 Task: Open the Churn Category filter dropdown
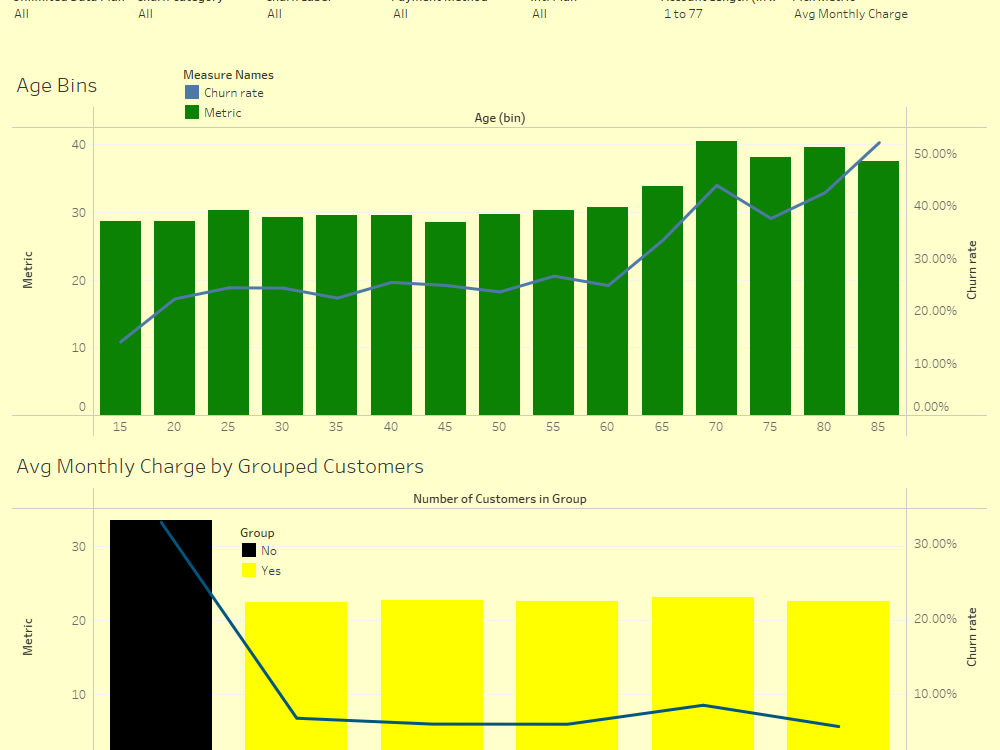pyautogui.click(x=145, y=14)
